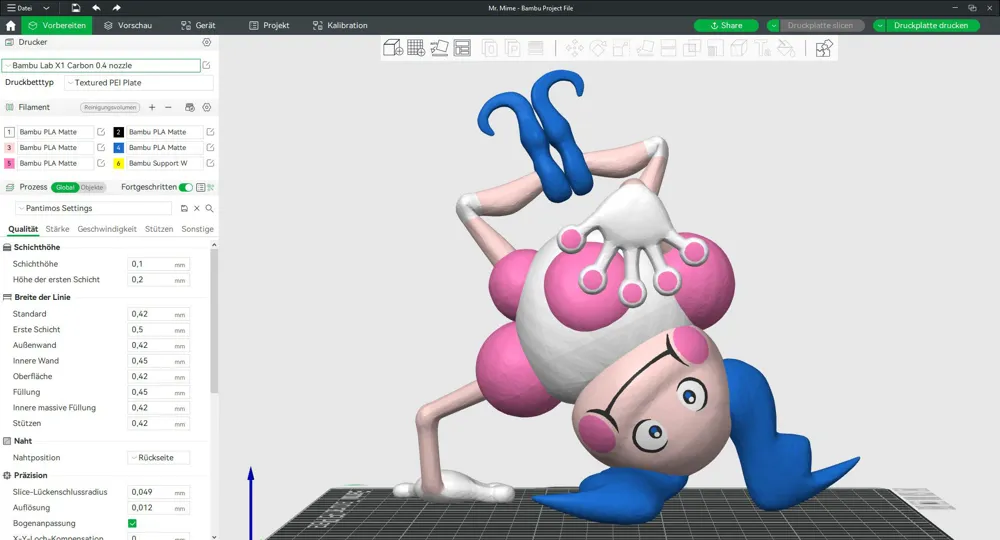1000x540 pixels.
Task: Click the Druckplatte drucken button
Action: click(930, 26)
